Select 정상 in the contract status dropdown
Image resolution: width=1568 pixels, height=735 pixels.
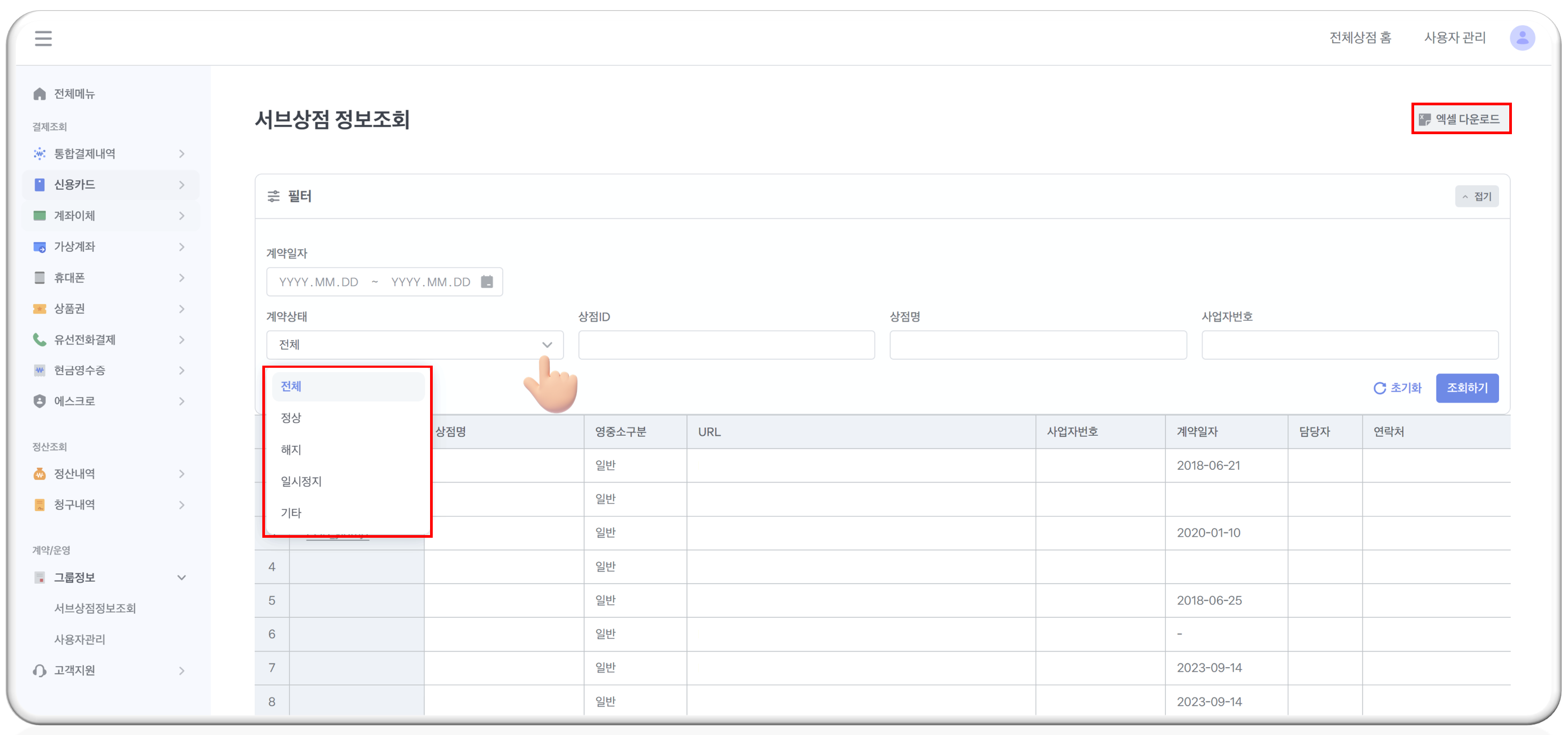[292, 417]
